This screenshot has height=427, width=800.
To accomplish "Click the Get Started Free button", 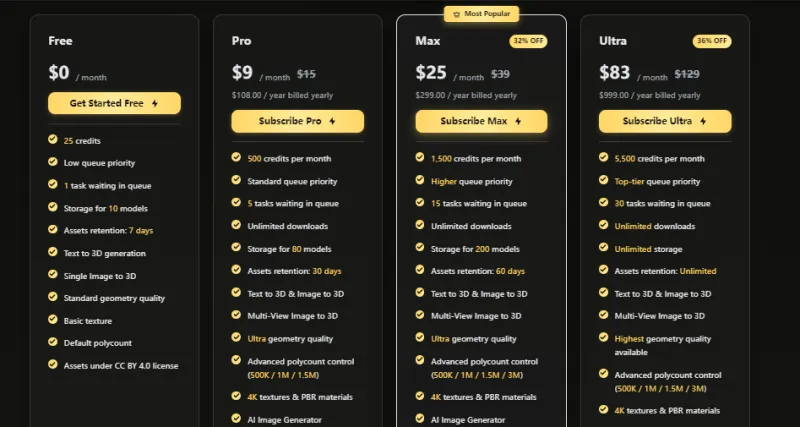I will [114, 103].
